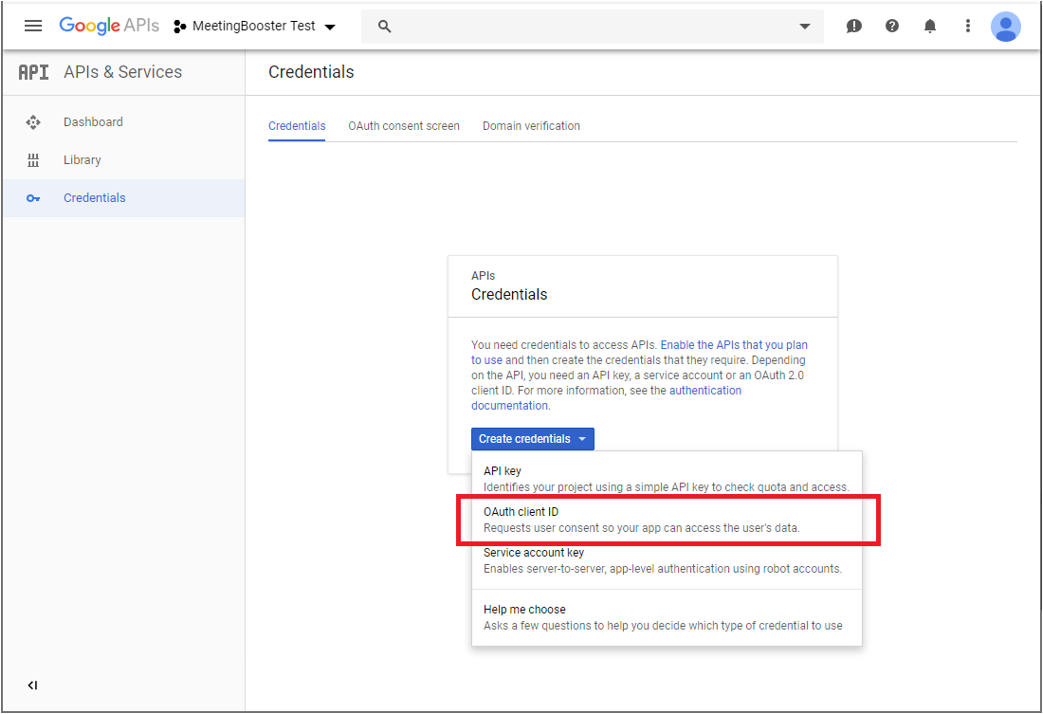Send feedback via the feedback icon
The width and height of the screenshot is (1043, 714).
[x=853, y=26]
